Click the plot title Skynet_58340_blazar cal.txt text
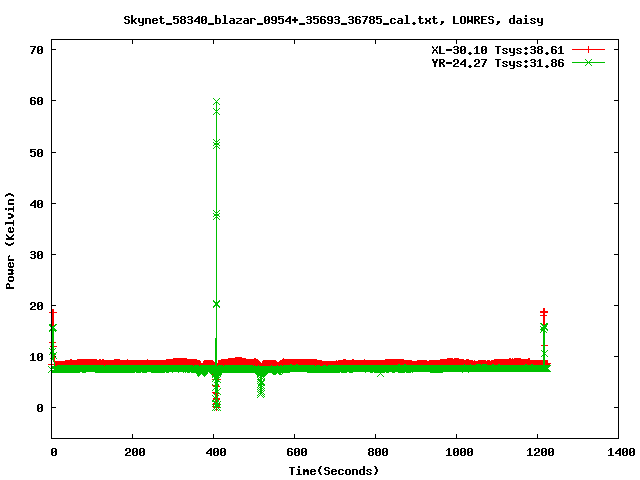Image resolution: width=640 pixels, height=480 pixels. coord(333,20)
